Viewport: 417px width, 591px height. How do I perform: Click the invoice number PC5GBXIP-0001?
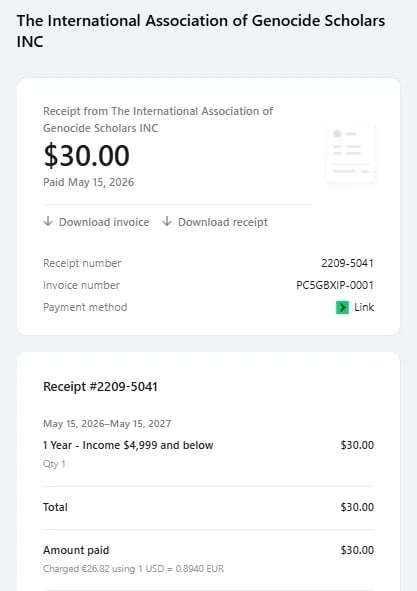[x=335, y=285]
